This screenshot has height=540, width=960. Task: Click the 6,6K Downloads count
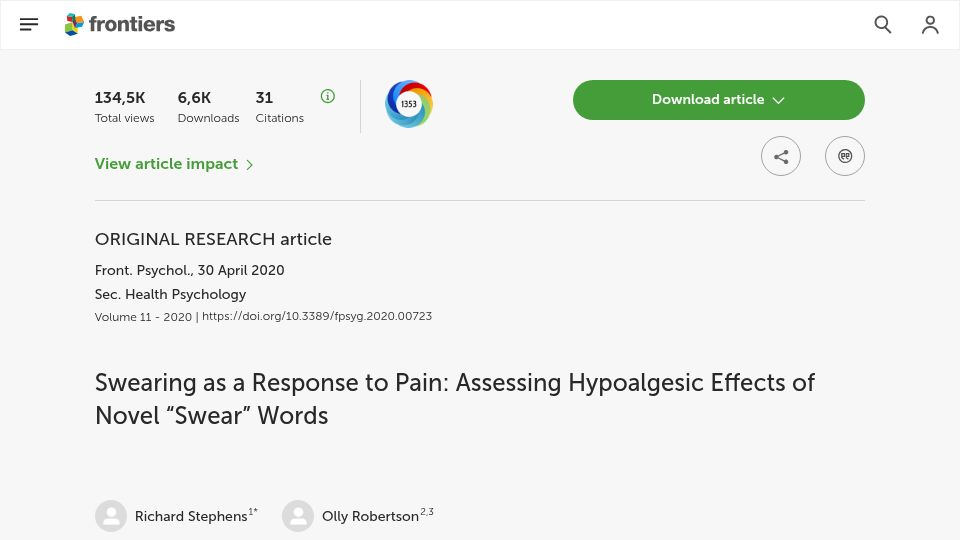(194, 98)
